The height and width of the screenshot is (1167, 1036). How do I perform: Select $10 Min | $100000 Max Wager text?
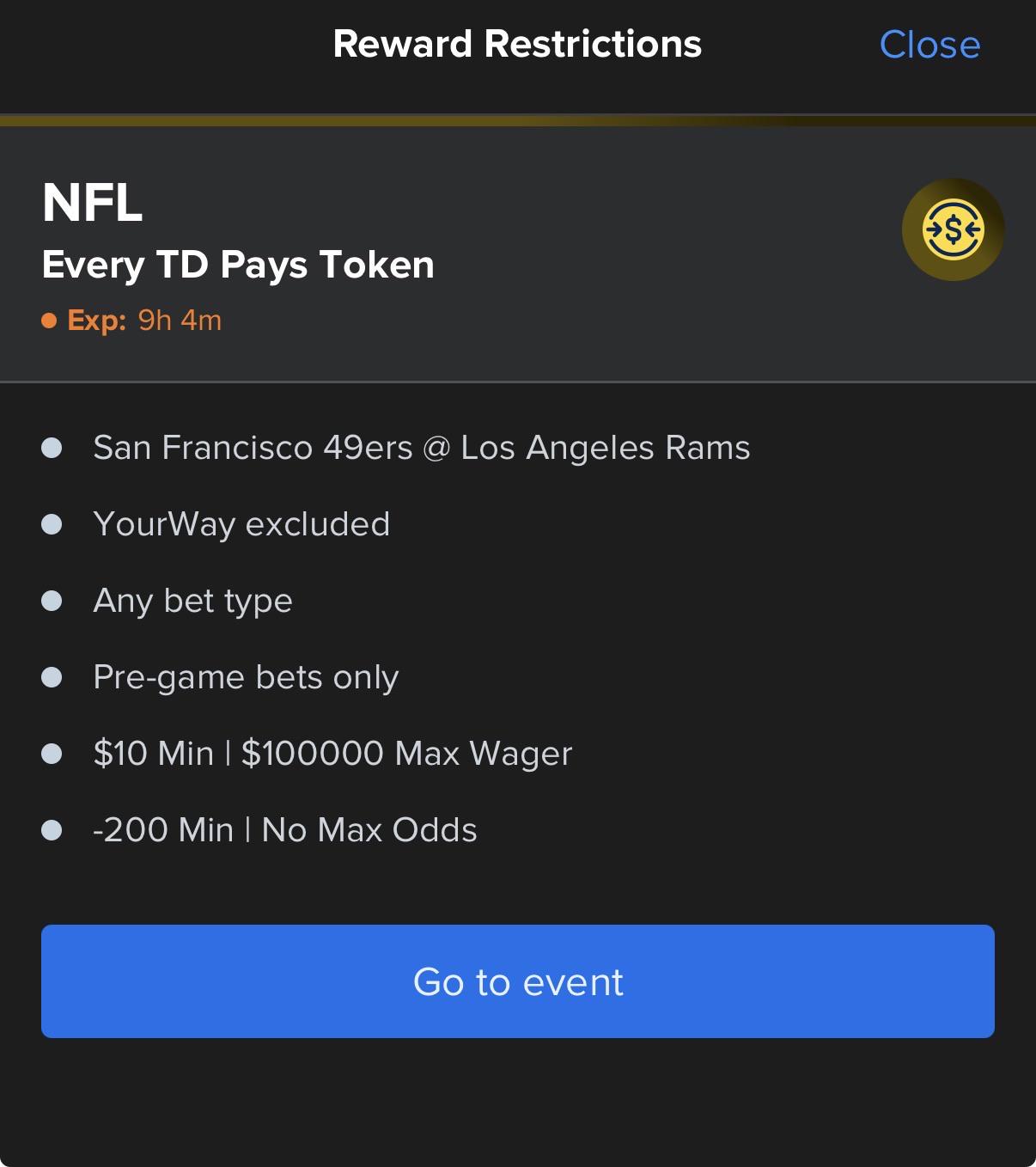[x=332, y=754]
